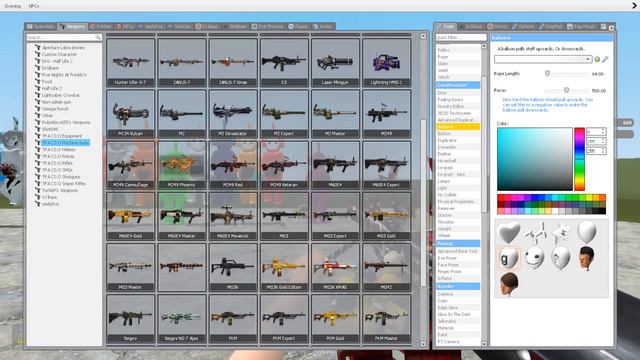
Task: Select the Balloons tool
Action: [458, 127]
